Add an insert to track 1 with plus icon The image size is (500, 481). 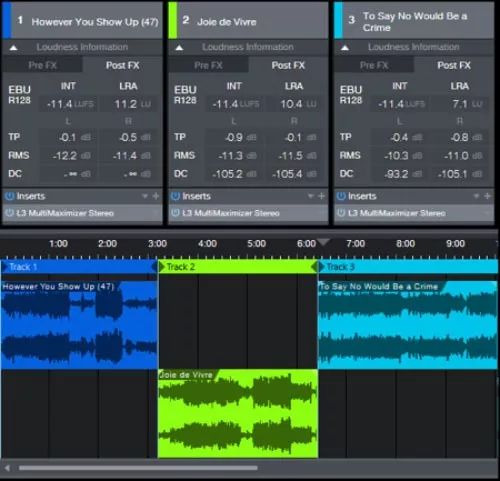click(156, 196)
